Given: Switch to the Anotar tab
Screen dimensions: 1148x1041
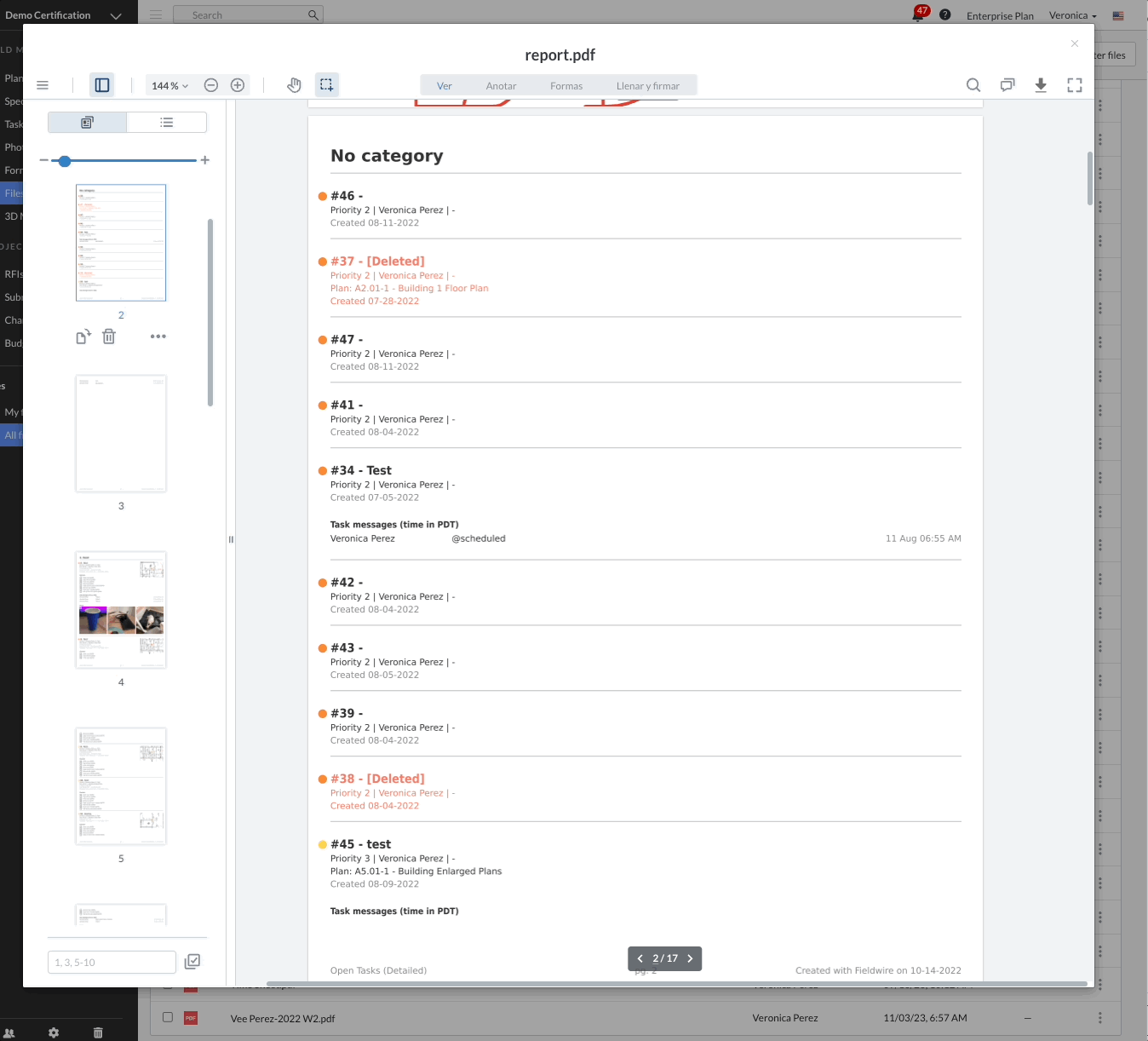Looking at the screenshot, I should 501,86.
